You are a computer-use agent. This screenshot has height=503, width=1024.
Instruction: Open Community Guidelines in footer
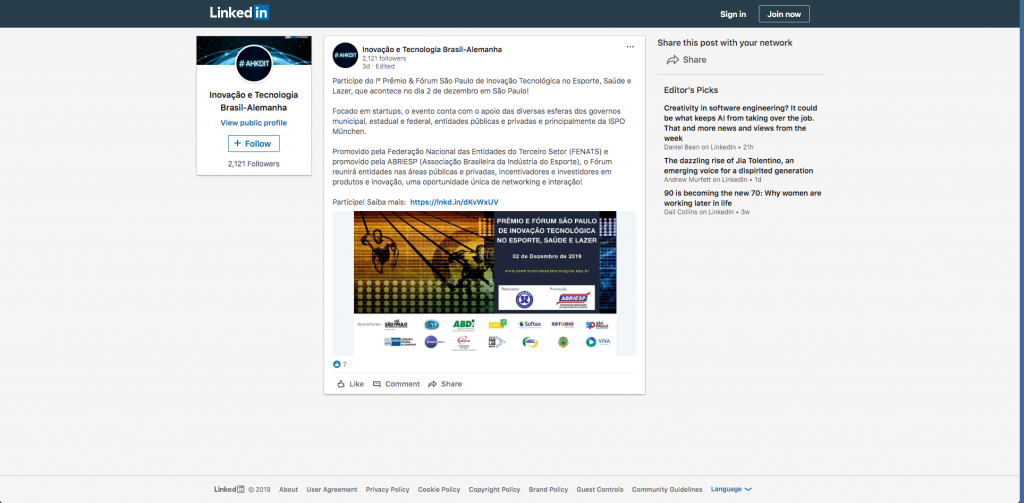tap(667, 489)
